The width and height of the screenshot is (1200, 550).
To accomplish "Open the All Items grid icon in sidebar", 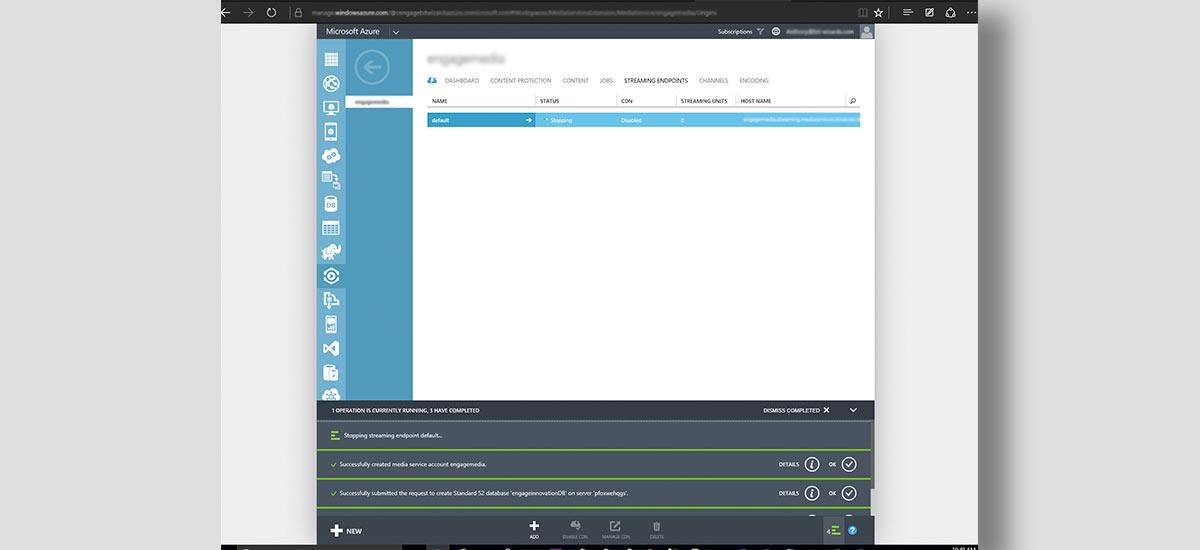I will [x=331, y=60].
